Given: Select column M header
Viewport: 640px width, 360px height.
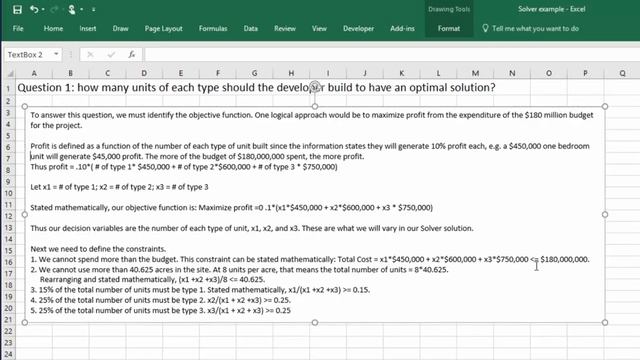Looking at the screenshot, I should pyautogui.click(x=475, y=73).
